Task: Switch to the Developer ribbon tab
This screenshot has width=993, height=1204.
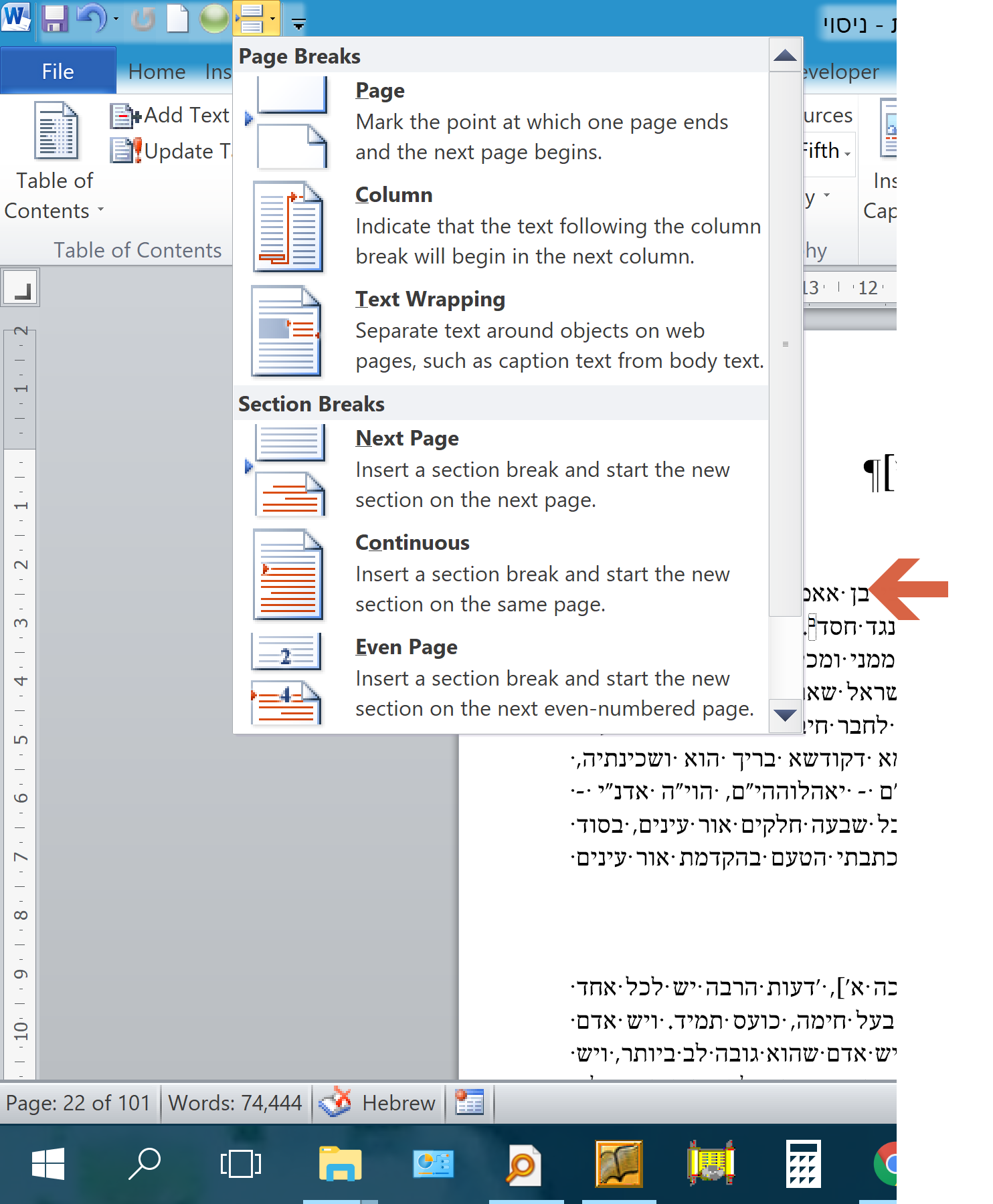Action: click(x=840, y=71)
